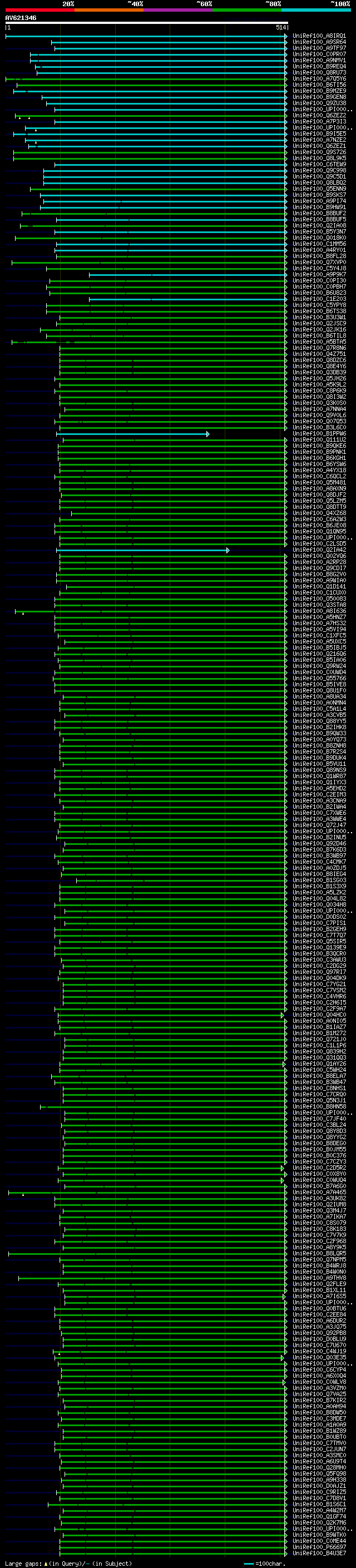Select hit label UniRef100_A7P3I3
The height and width of the screenshot is (1568, 356).
point(319,122)
